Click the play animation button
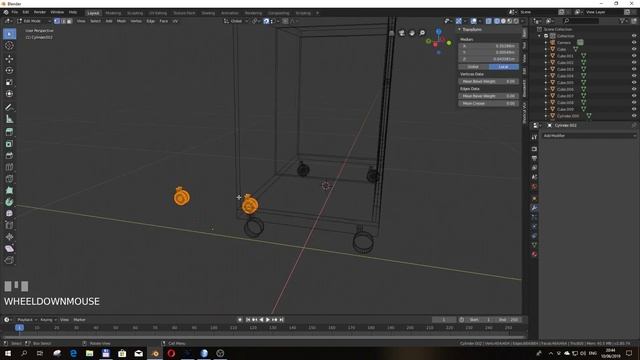The width and height of the screenshot is (640, 360). 268,320
